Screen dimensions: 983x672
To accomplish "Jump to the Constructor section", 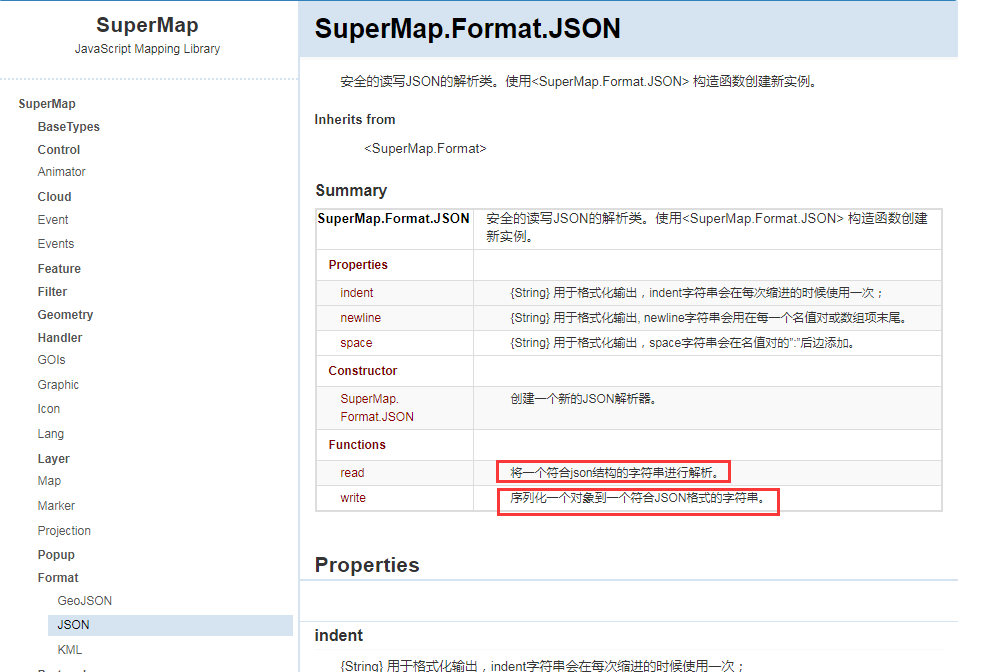I will click(362, 371).
